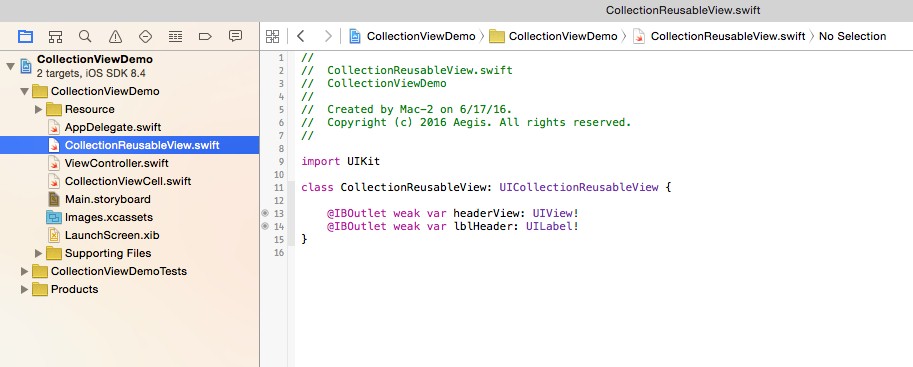Click the window title CollectionReusableView.swift
913x367 pixels.
coord(683,10)
